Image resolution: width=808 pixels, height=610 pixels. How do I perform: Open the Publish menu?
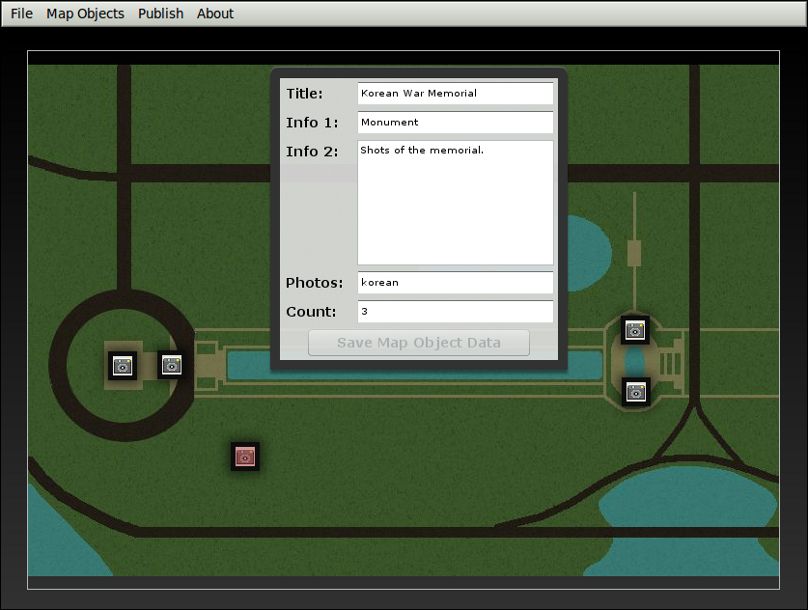point(161,13)
